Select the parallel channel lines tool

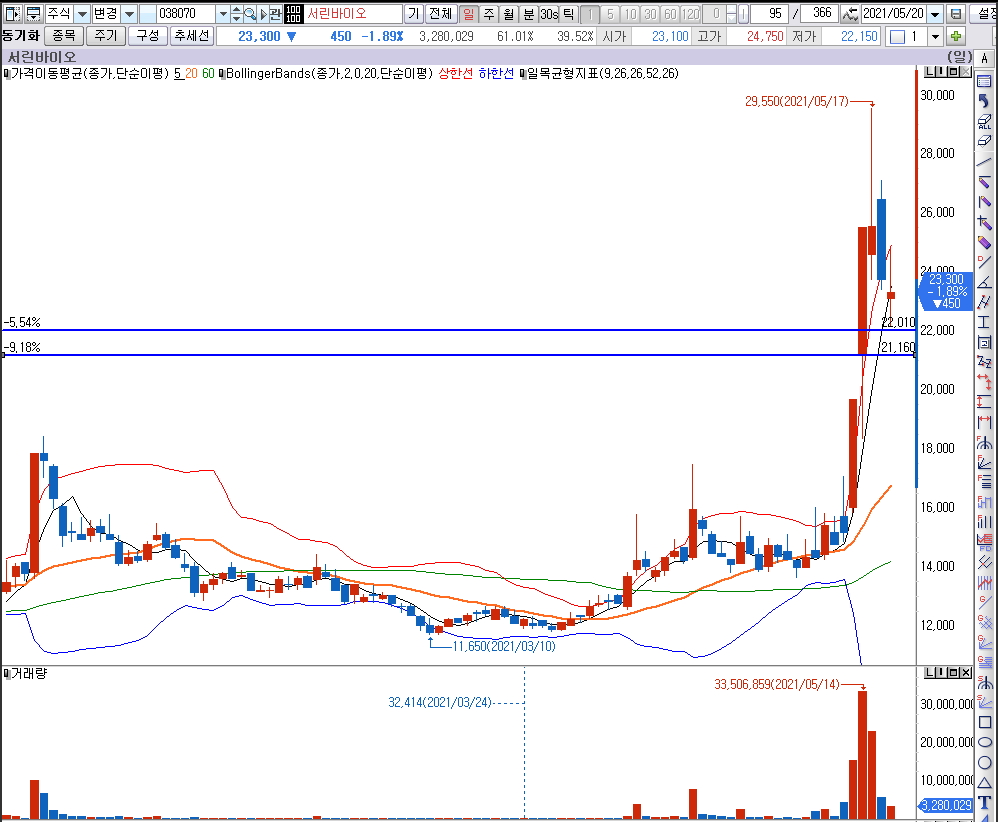click(985, 302)
